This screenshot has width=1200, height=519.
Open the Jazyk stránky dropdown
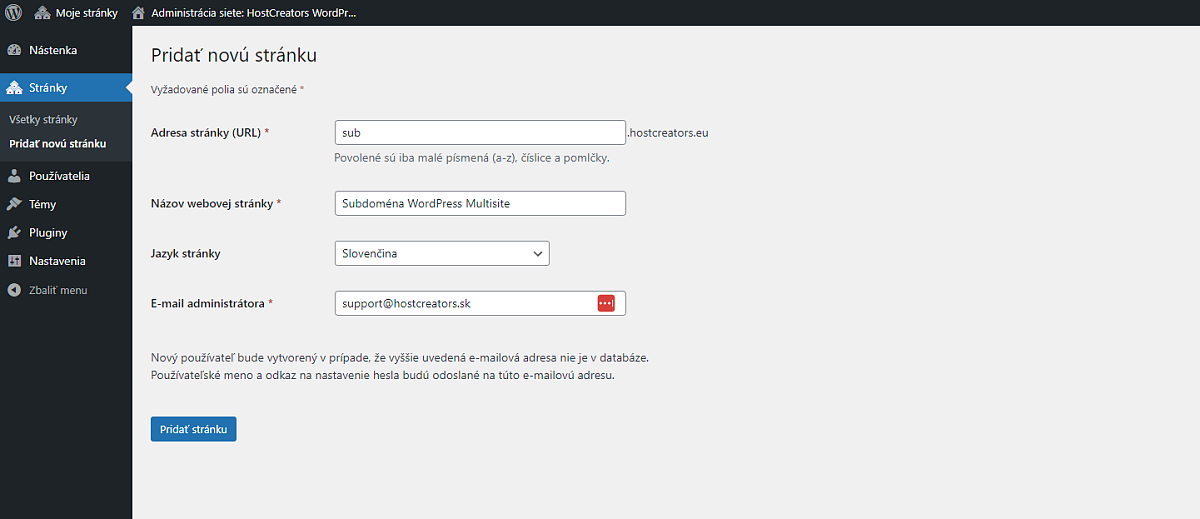(x=443, y=254)
